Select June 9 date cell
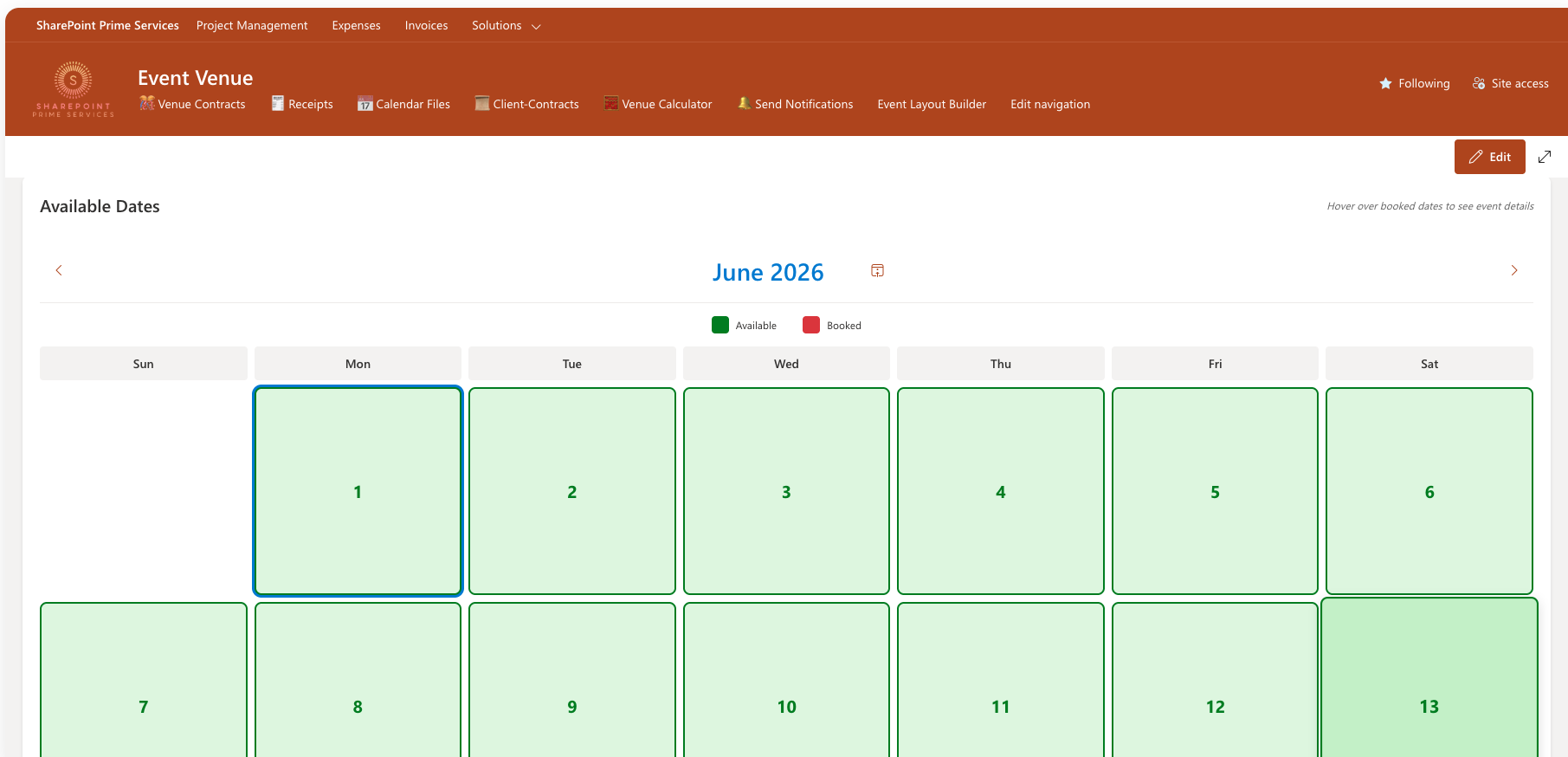 click(572, 680)
